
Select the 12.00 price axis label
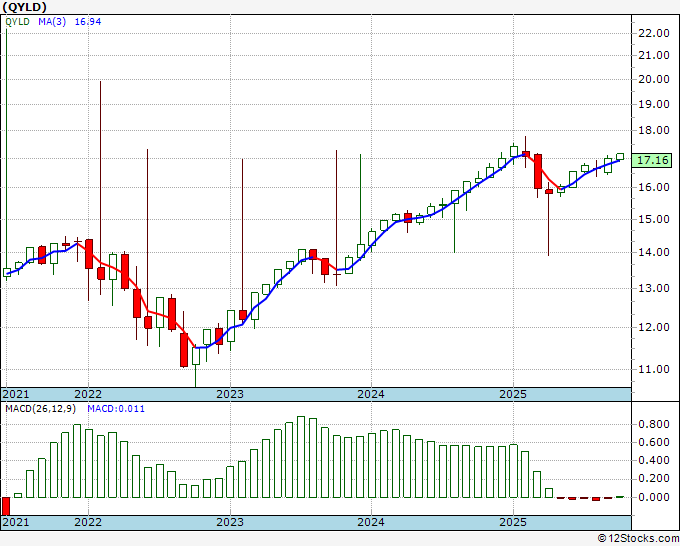tap(654, 327)
